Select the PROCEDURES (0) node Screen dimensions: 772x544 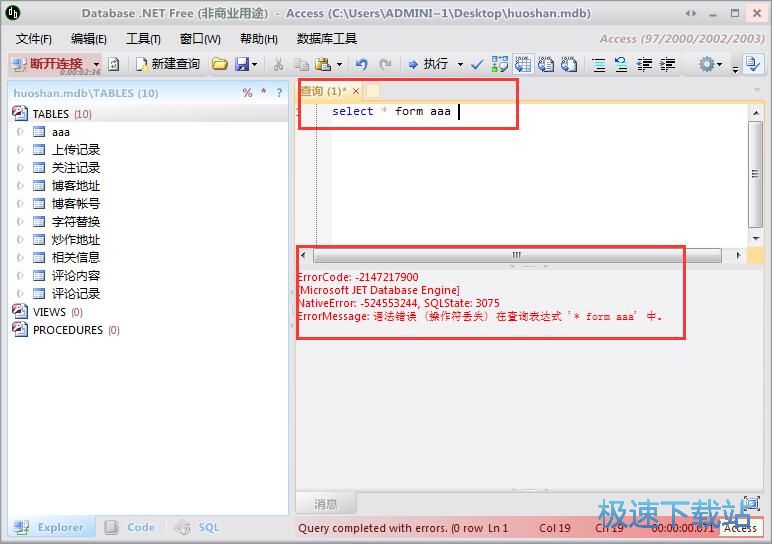(x=76, y=330)
